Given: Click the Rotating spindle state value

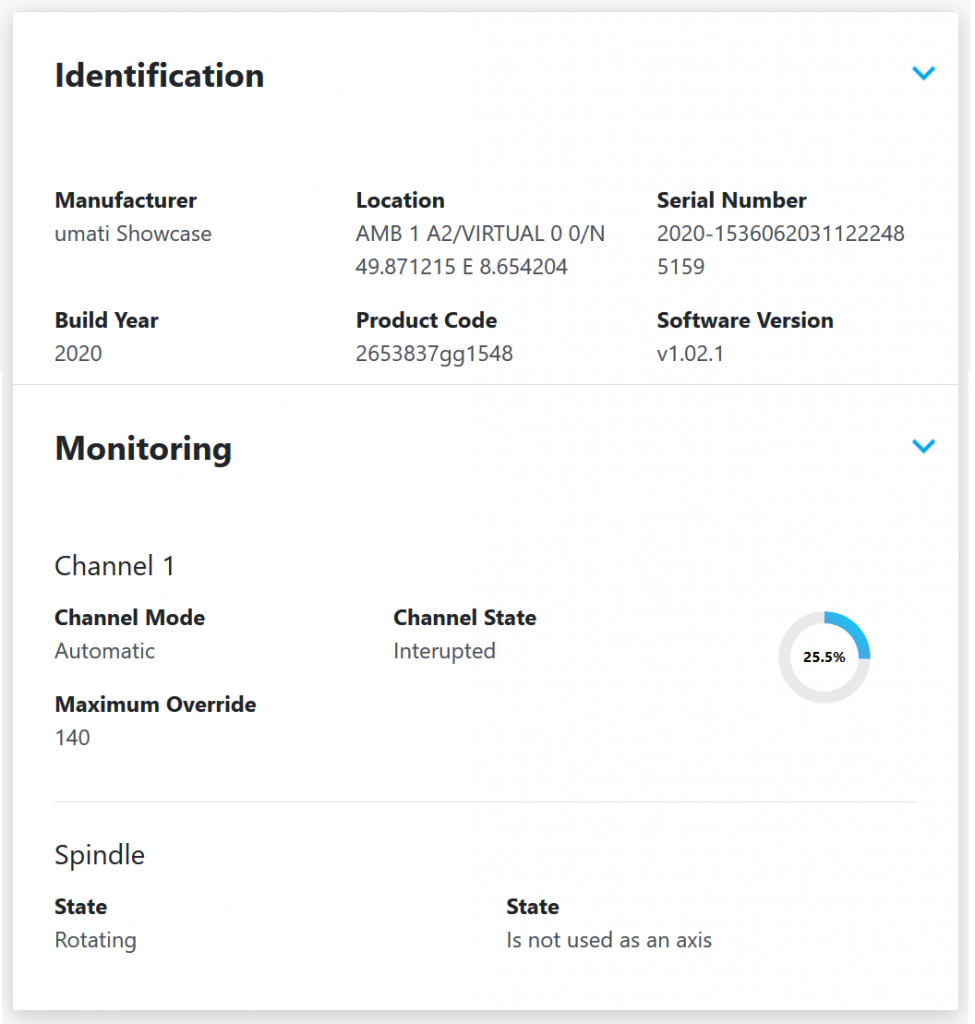Looking at the screenshot, I should (x=95, y=940).
